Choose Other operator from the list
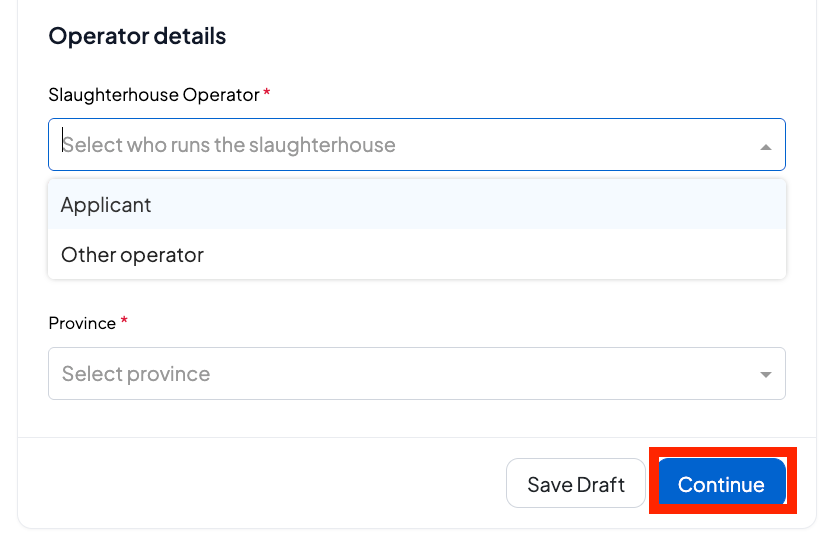The image size is (832, 536). (417, 255)
